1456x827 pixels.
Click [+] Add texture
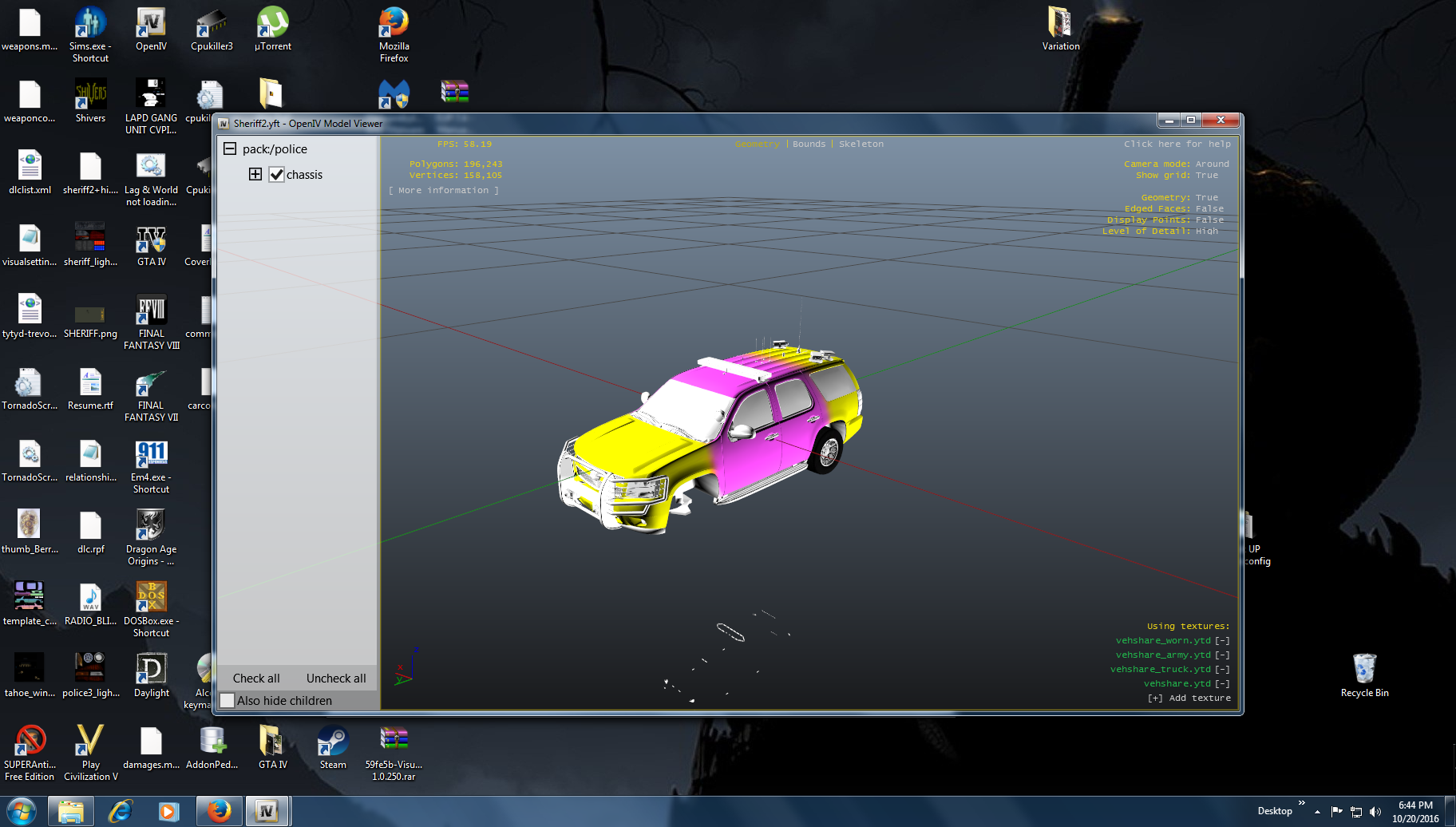click(1189, 698)
